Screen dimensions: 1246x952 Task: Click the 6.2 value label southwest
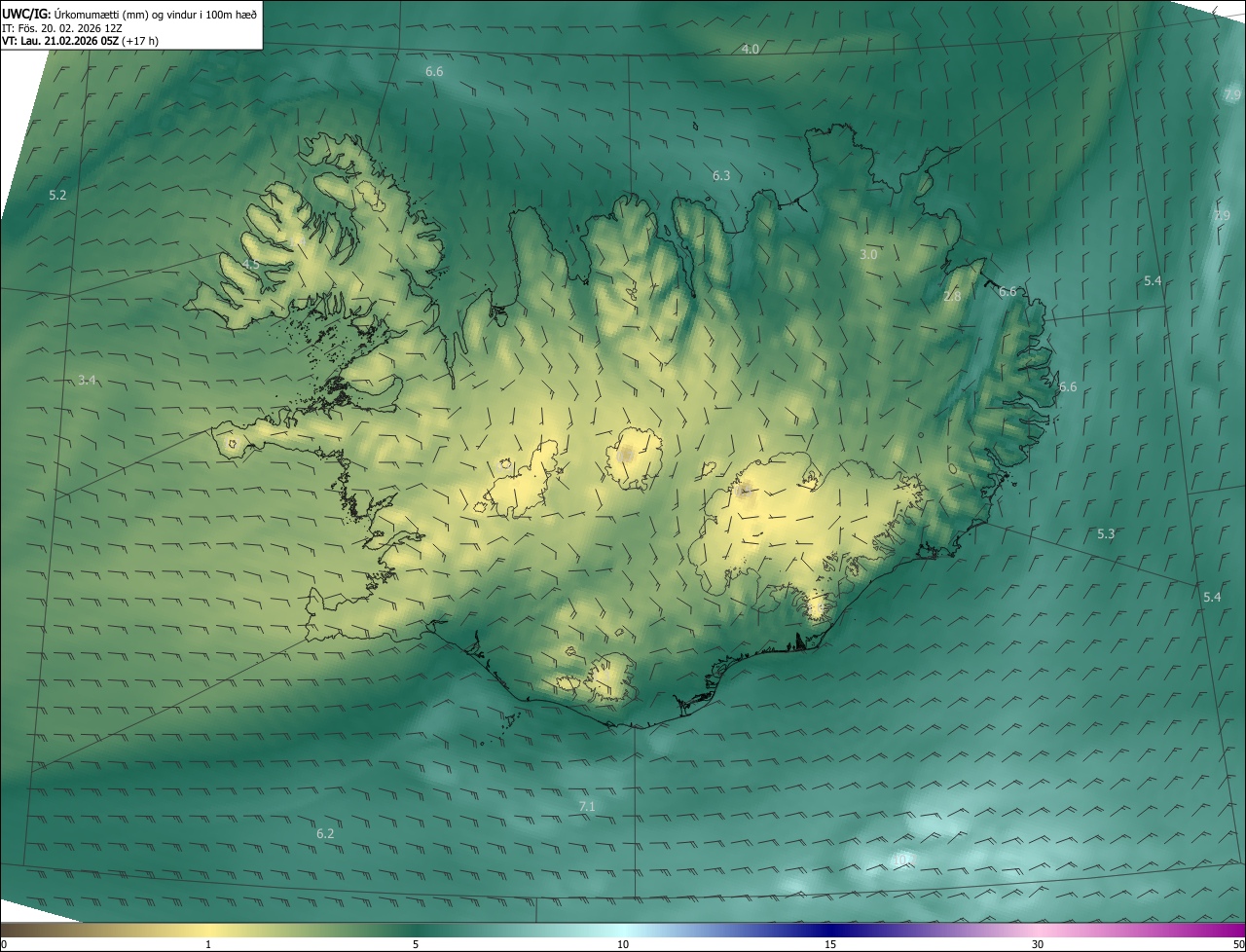[325, 834]
